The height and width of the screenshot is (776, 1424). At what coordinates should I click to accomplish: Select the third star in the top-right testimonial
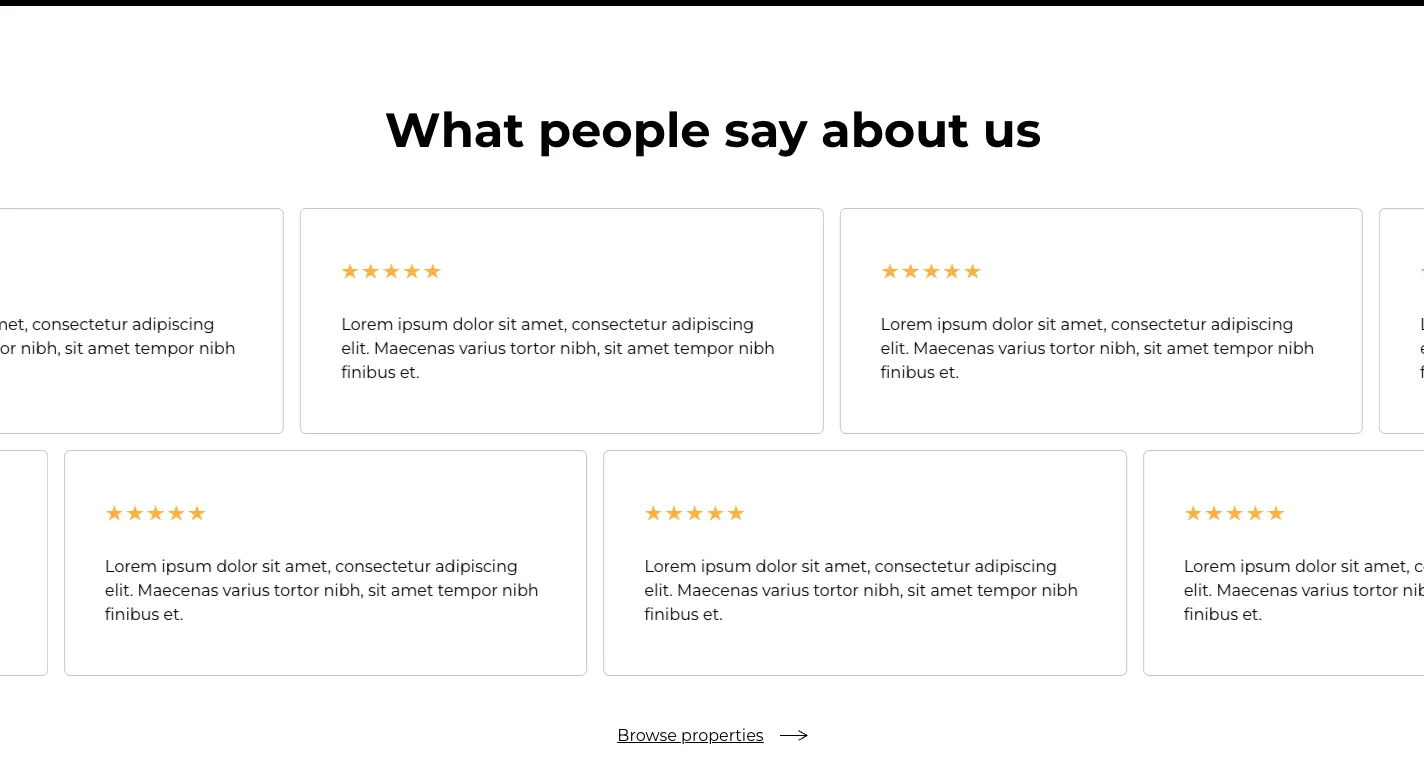coord(932,271)
